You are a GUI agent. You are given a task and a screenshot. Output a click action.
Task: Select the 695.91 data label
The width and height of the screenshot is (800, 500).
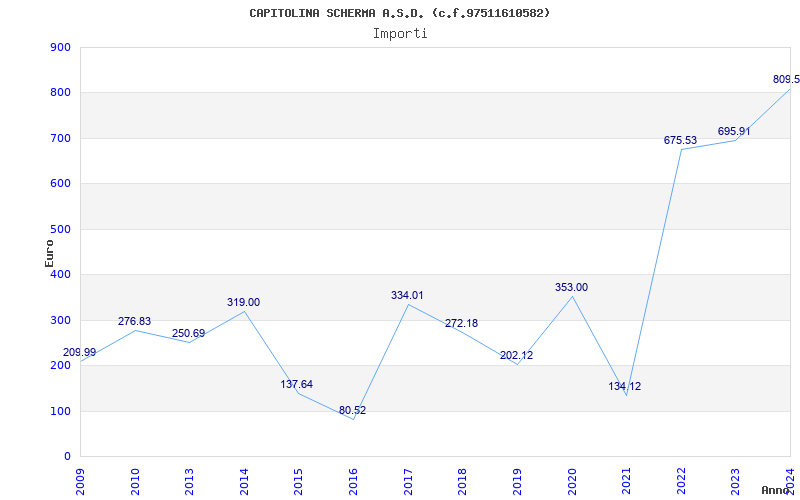coord(734,132)
